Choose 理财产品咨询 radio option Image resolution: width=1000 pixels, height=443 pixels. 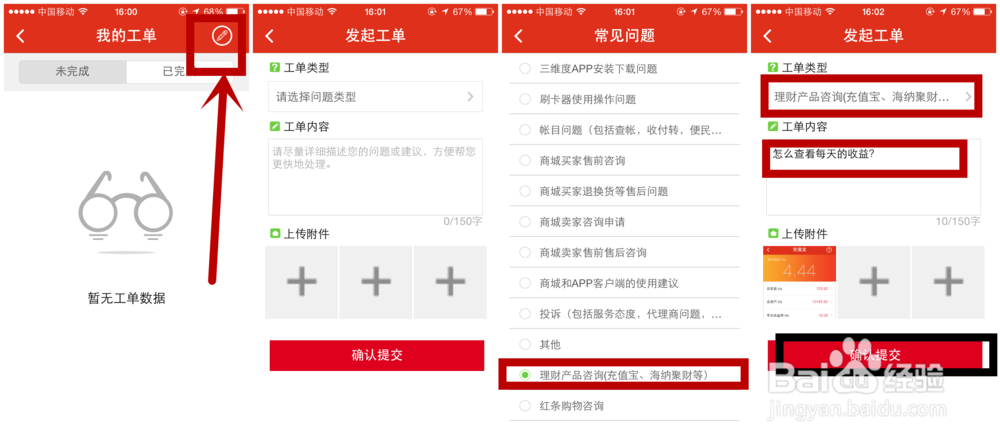click(525, 375)
